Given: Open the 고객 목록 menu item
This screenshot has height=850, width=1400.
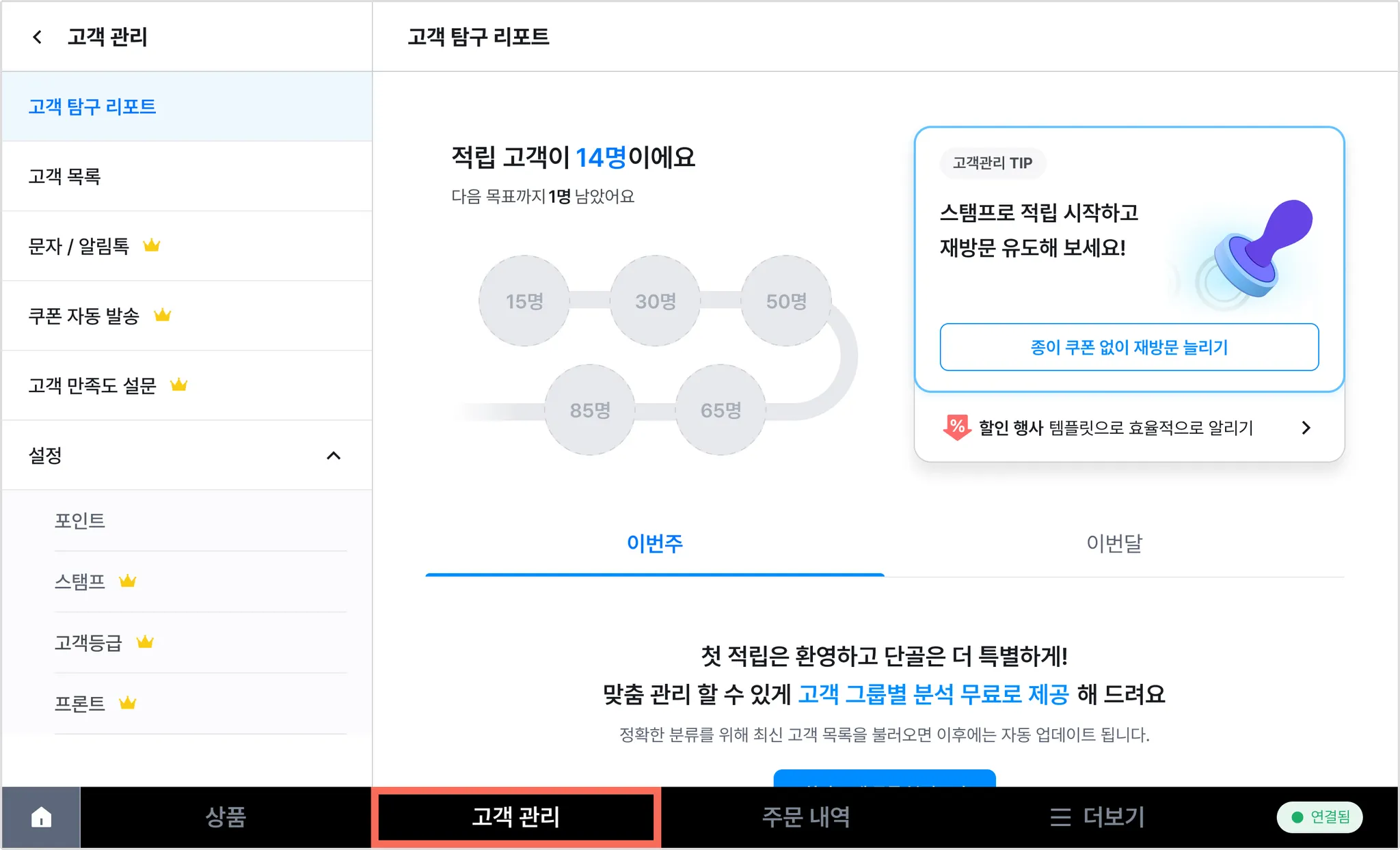Looking at the screenshot, I should pyautogui.click(x=65, y=176).
